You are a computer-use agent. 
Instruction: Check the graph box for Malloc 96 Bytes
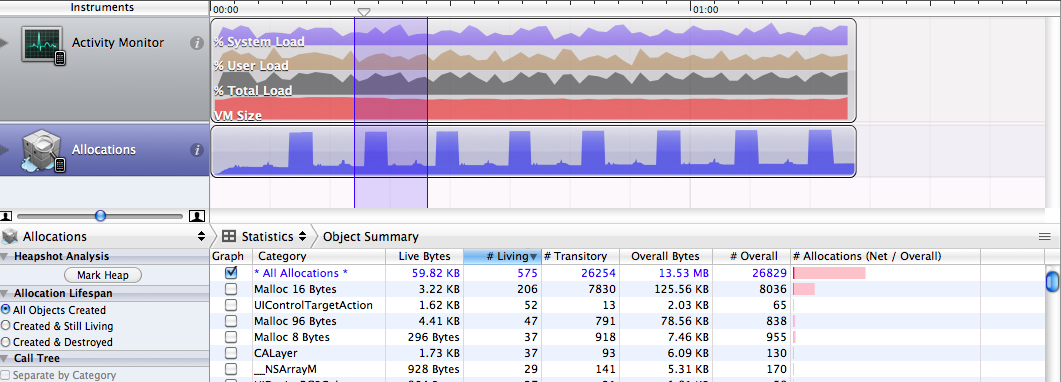pyautogui.click(x=231, y=321)
